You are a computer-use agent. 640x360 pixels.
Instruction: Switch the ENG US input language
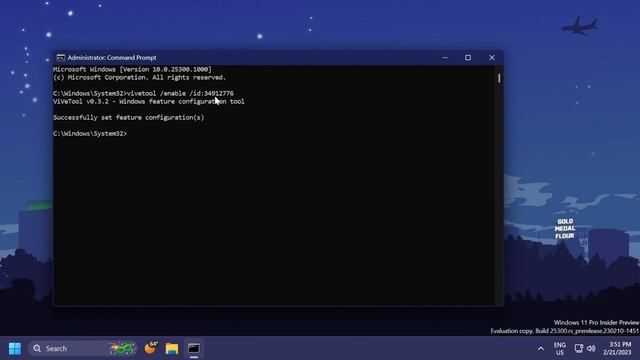click(x=560, y=349)
